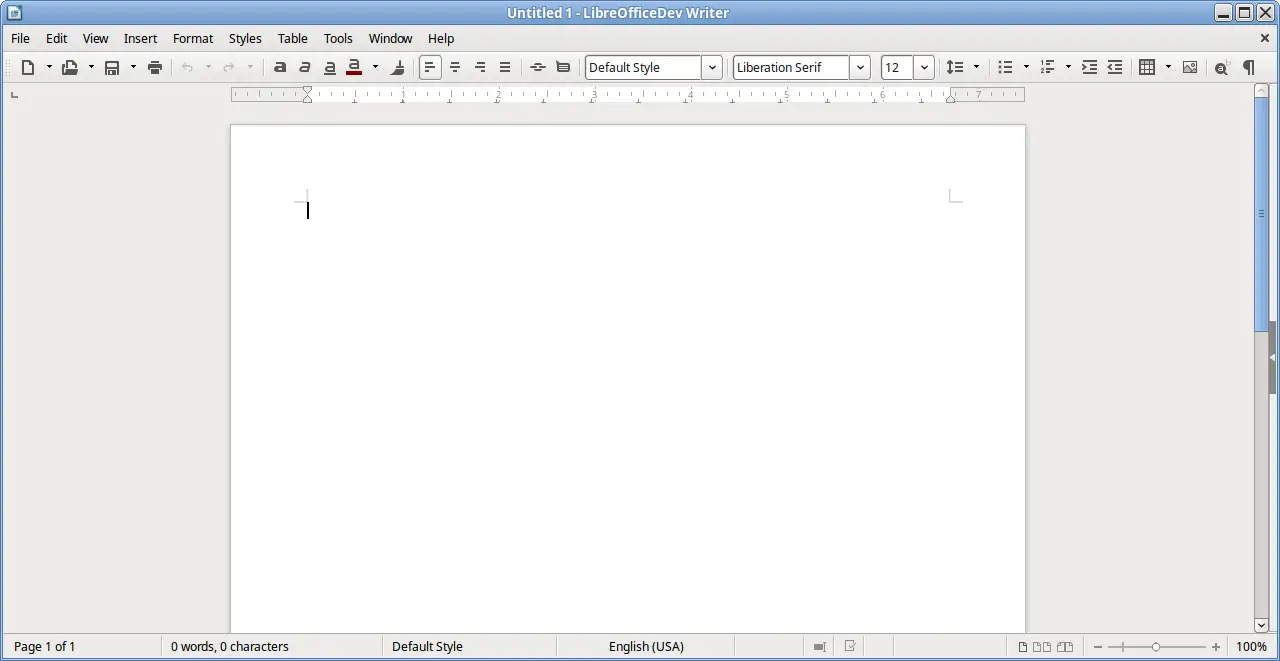
Task: Click the 100% zoom level field
Action: [1252, 646]
